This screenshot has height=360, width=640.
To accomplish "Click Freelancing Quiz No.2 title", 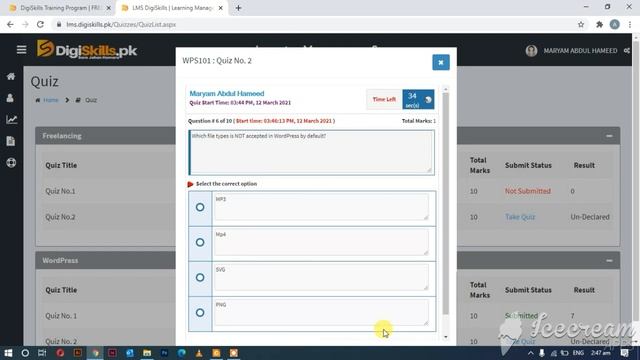I will coord(60,217).
